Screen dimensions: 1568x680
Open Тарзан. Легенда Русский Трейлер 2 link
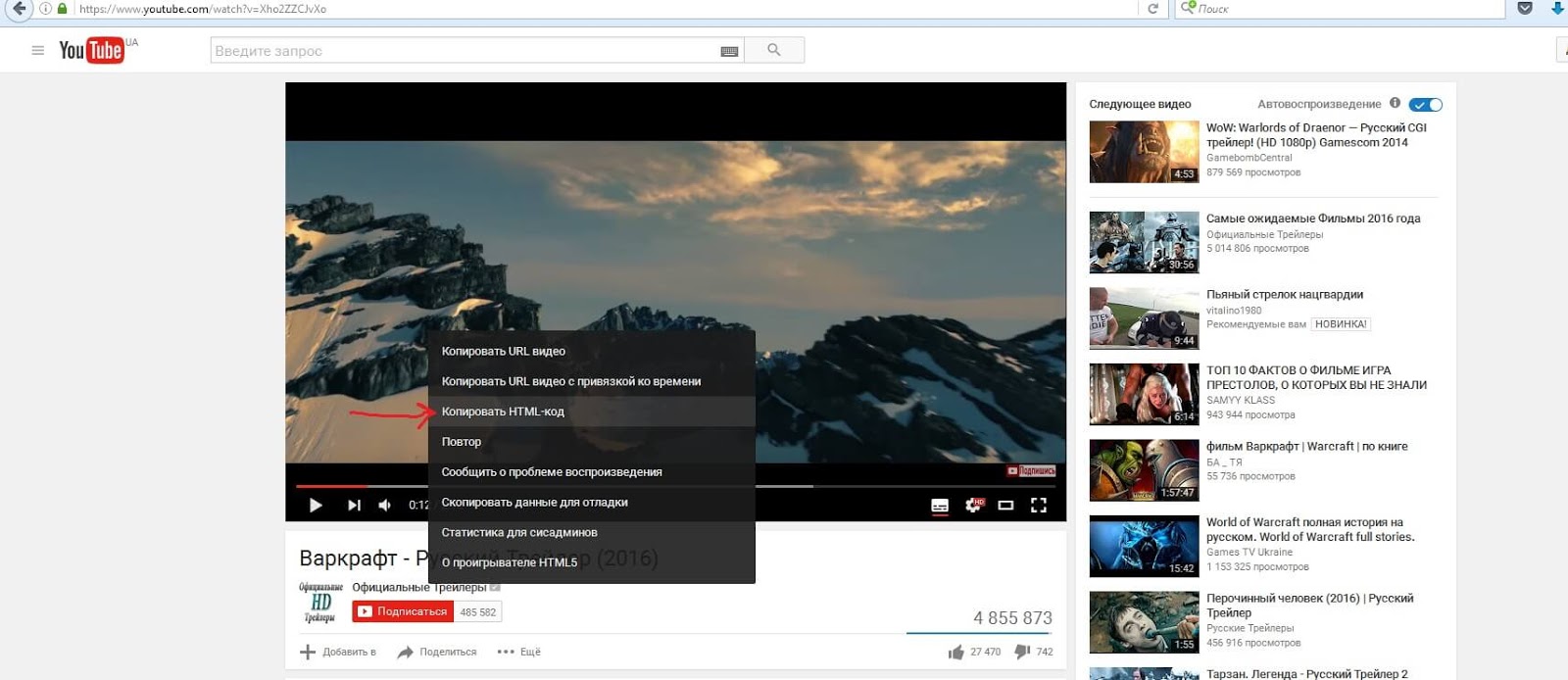tap(1306, 674)
